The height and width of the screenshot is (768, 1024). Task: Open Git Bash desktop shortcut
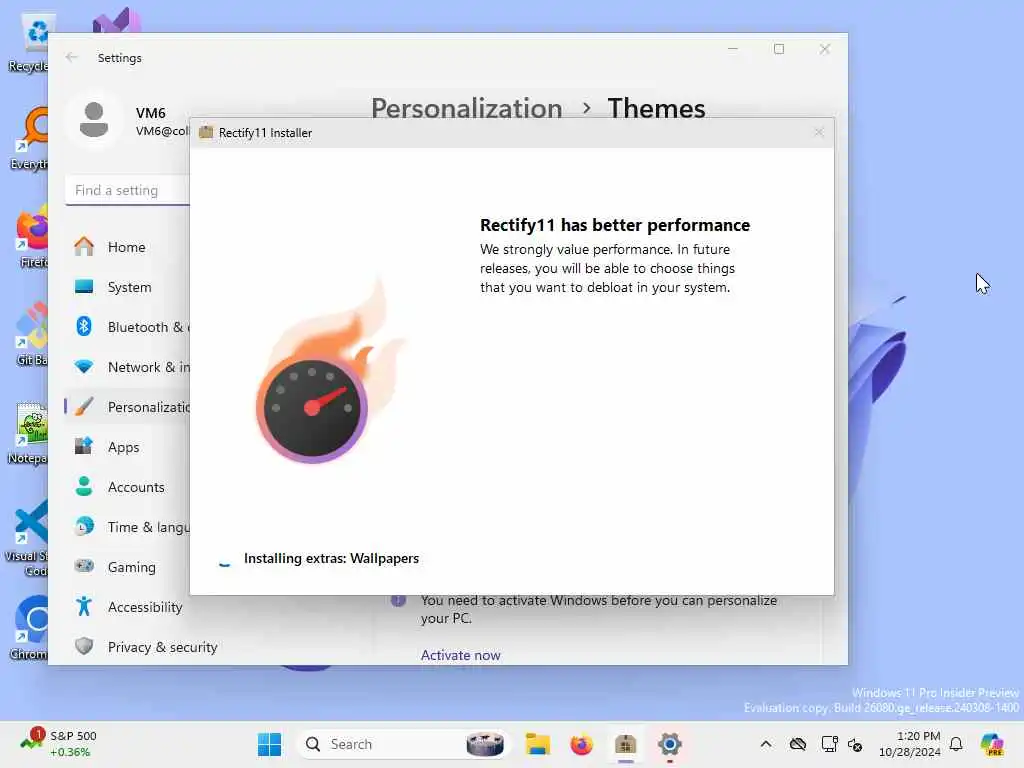[x=31, y=335]
